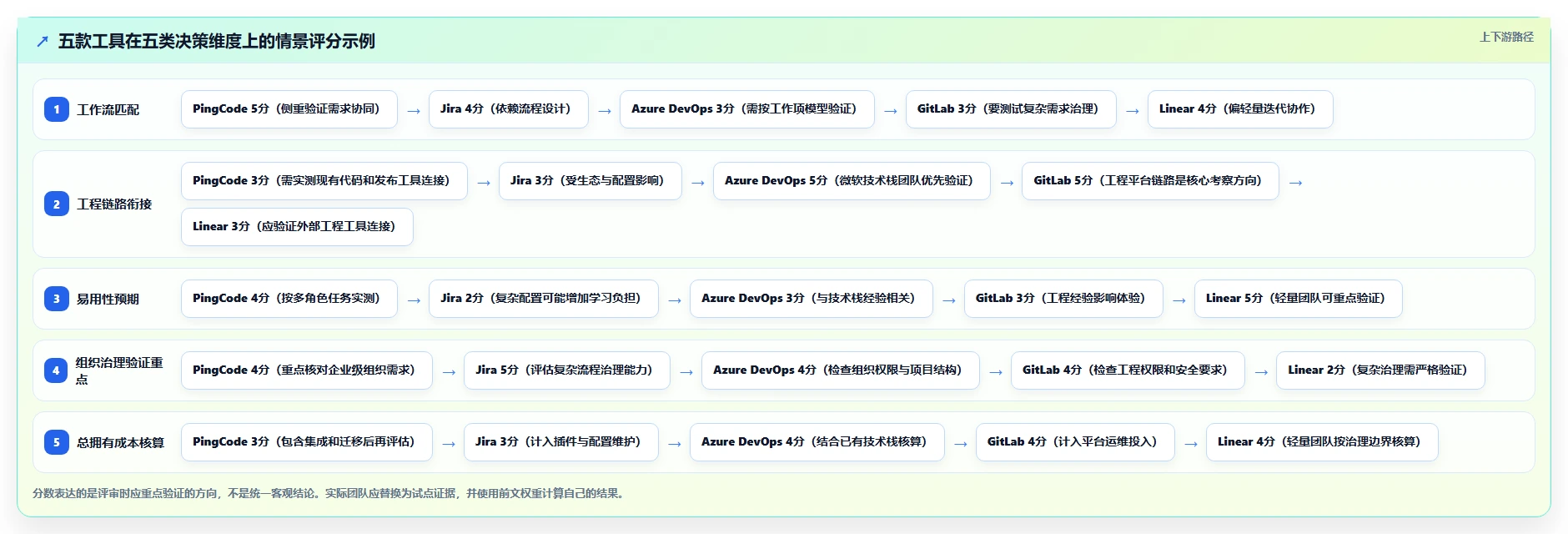
Task: Select Jira 2分 (复杂配置可能增加学习负担) chip
Action: click(x=544, y=299)
